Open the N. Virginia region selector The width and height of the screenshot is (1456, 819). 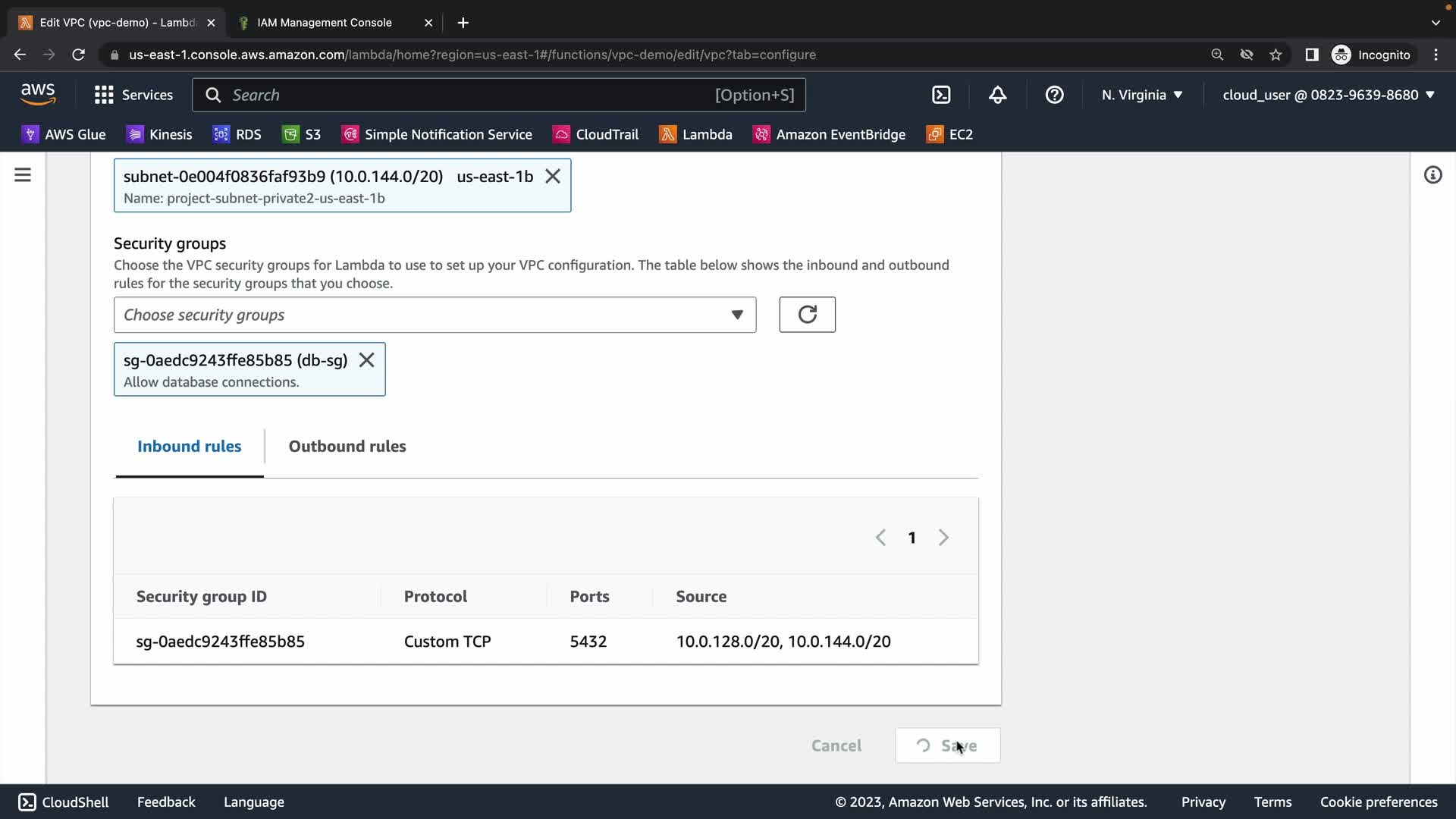(1141, 95)
